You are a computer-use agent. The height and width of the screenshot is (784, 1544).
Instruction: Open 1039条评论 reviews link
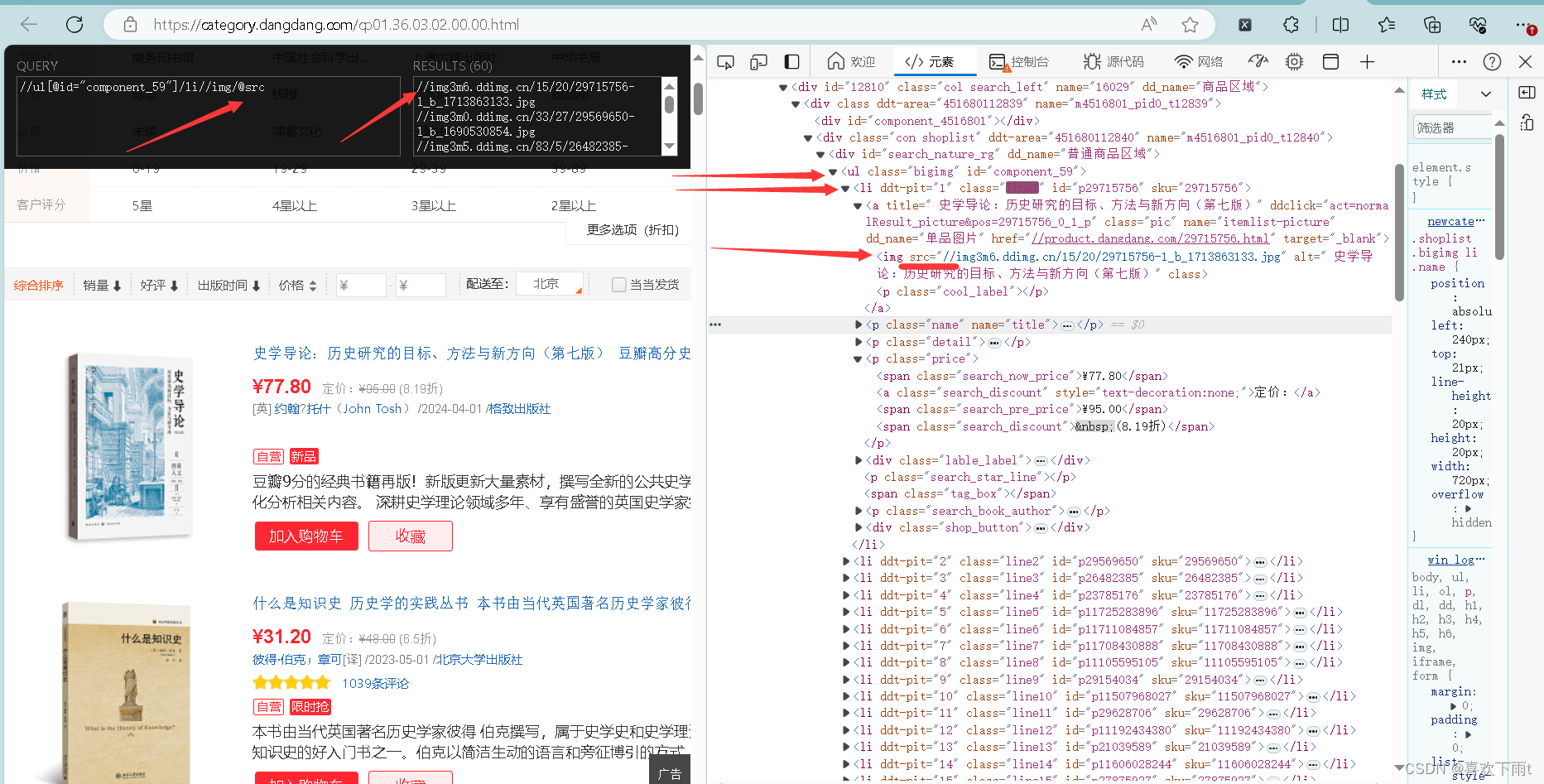[376, 684]
